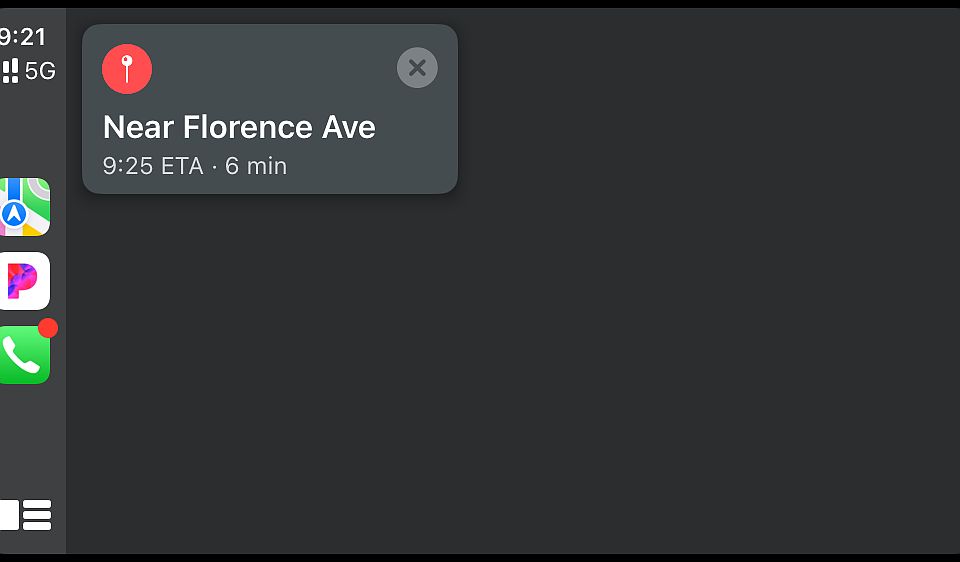This screenshot has width=960, height=562.
Task: Tap the white square half of the dashboard icon
Action: pos(9,515)
